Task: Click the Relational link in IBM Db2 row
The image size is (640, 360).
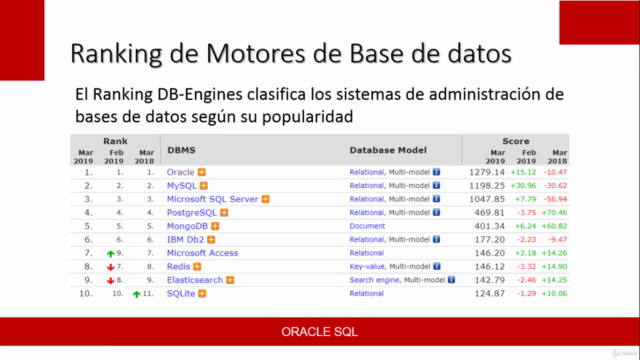Action: [x=367, y=240]
